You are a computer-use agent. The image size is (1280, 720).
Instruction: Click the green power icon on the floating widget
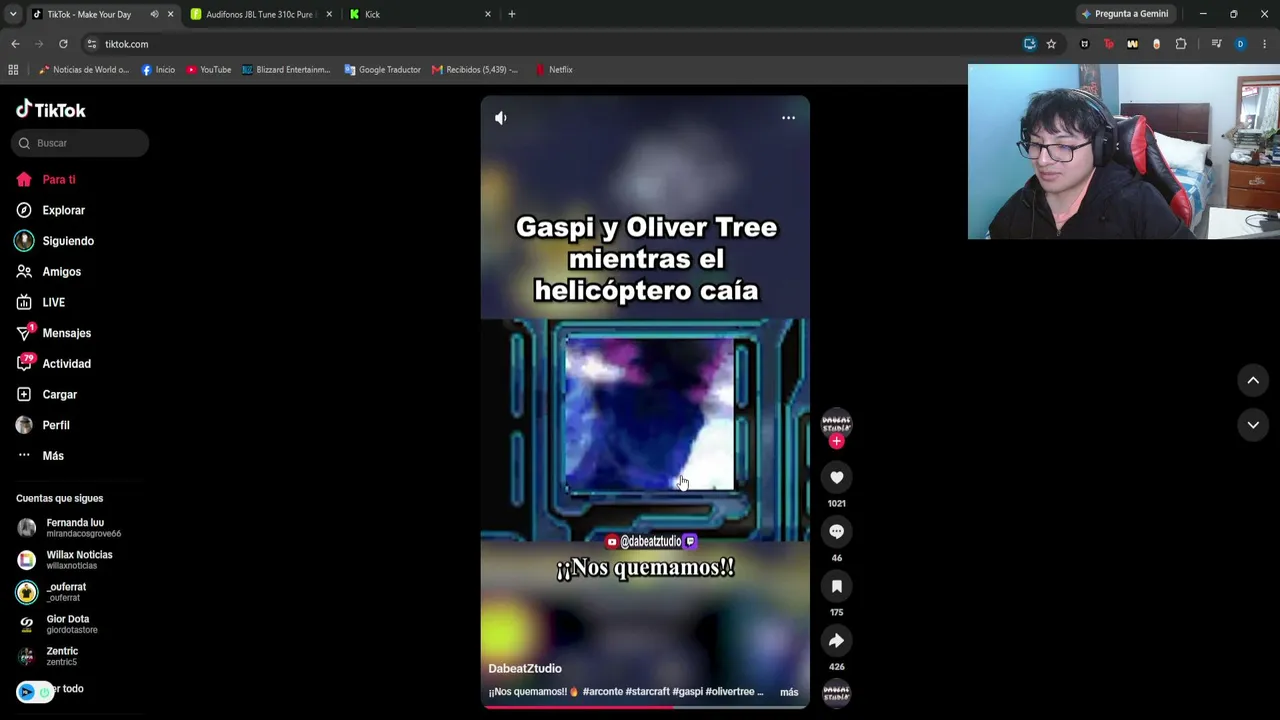(x=44, y=692)
